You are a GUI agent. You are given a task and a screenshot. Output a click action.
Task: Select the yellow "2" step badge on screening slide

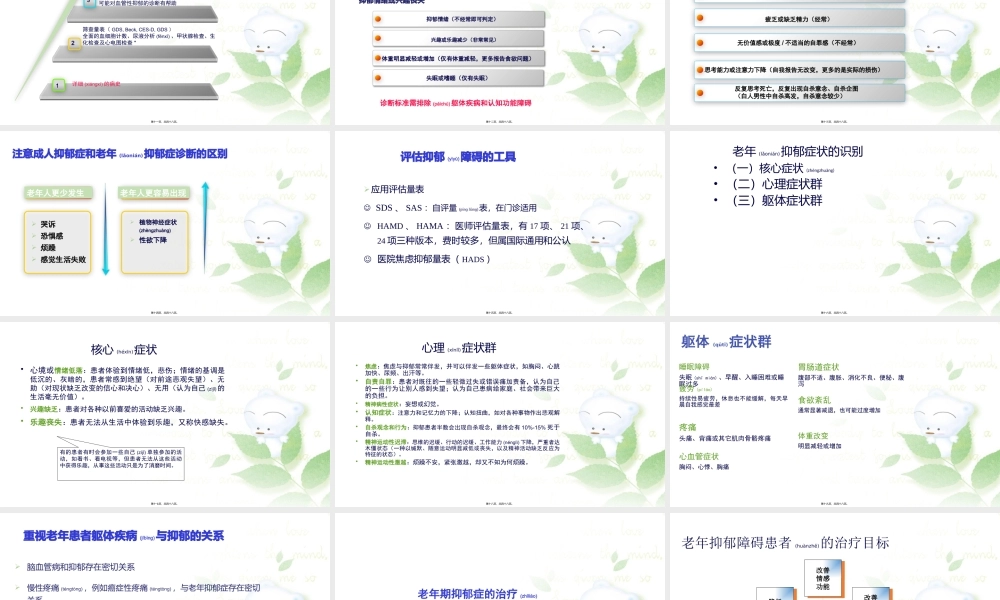pyautogui.click(x=72, y=44)
